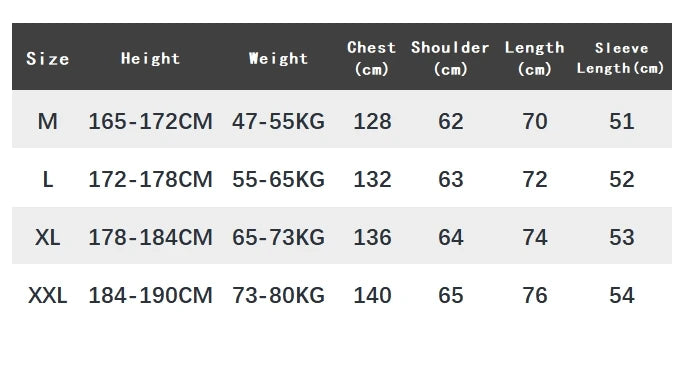Click the 55-65KG weight value
Viewport: 687px width, 365px height.
pos(278,179)
